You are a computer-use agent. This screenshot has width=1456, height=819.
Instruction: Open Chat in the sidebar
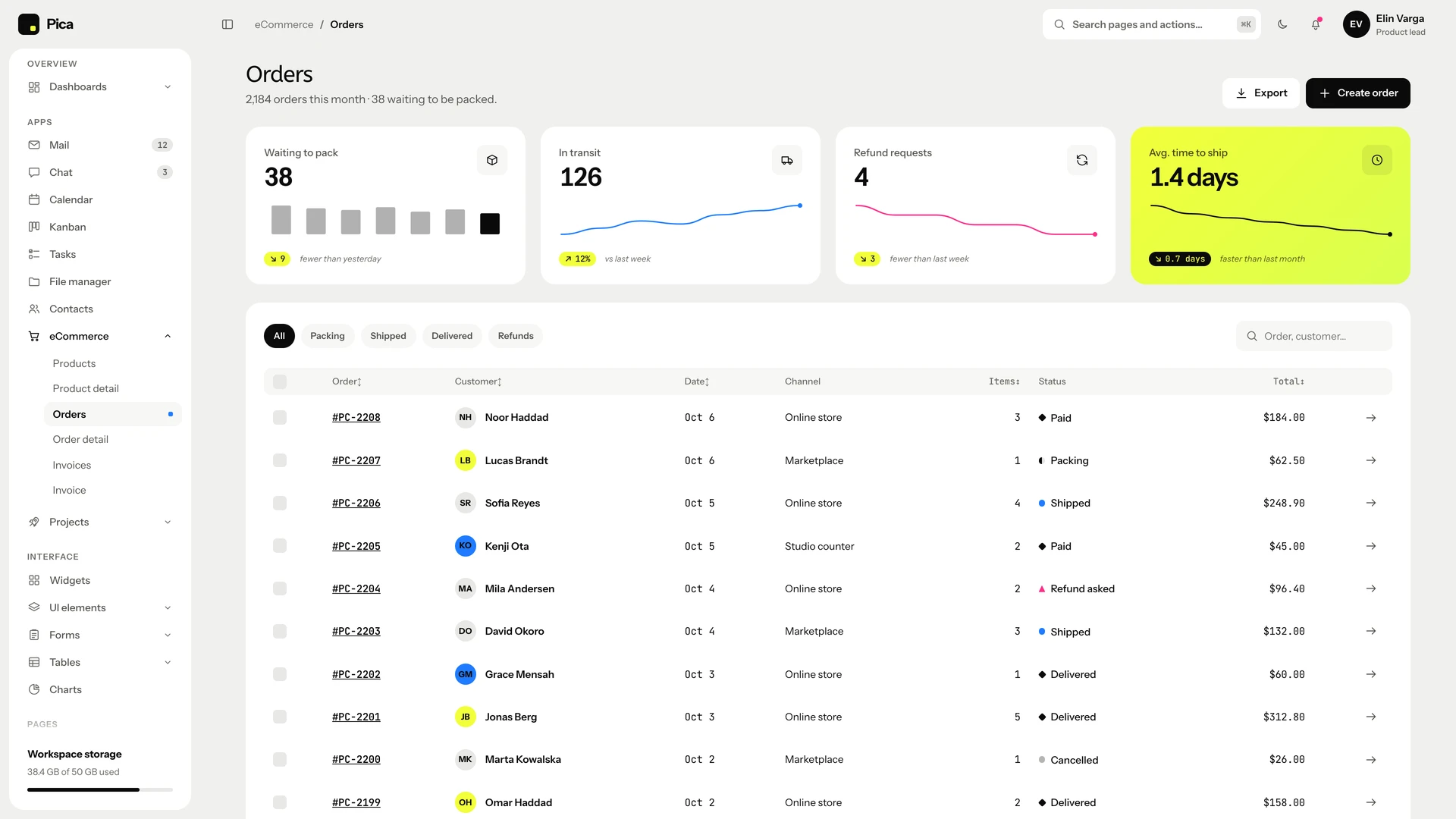(x=100, y=172)
